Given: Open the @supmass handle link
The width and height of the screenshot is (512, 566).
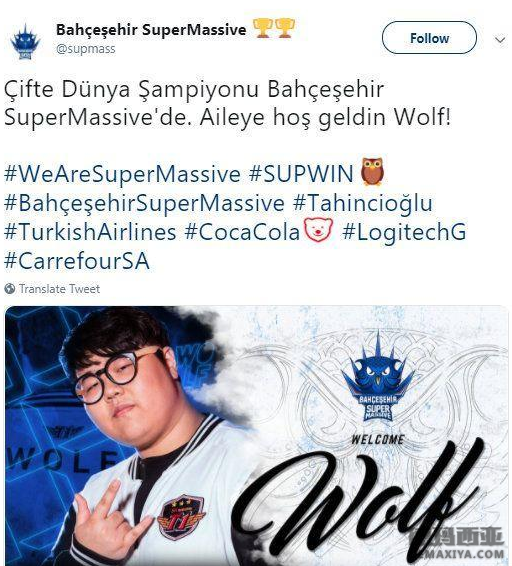Looking at the screenshot, I should 86,49.
